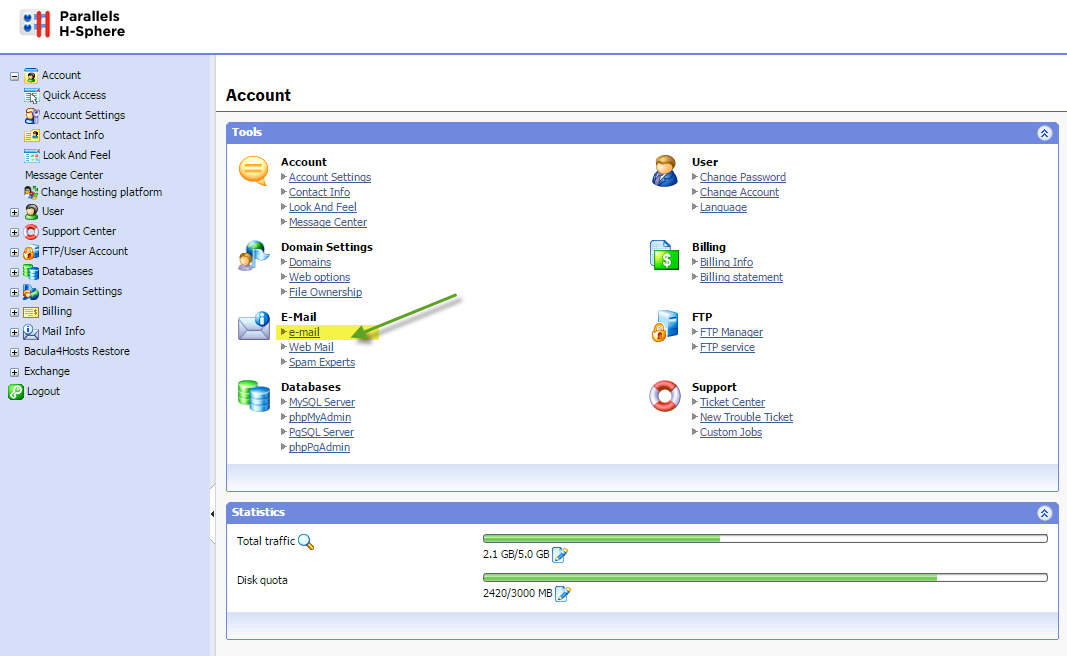Open the FTP Manager link

click(732, 332)
